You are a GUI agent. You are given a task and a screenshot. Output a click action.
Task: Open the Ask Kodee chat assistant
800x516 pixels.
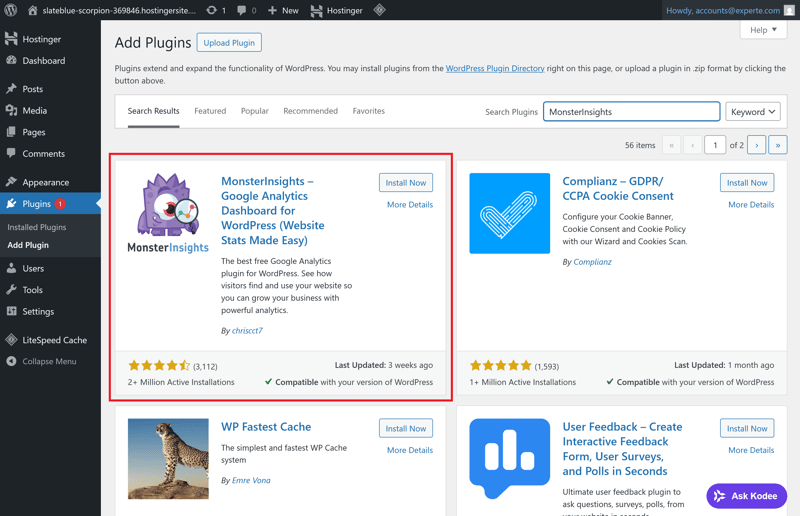point(746,496)
